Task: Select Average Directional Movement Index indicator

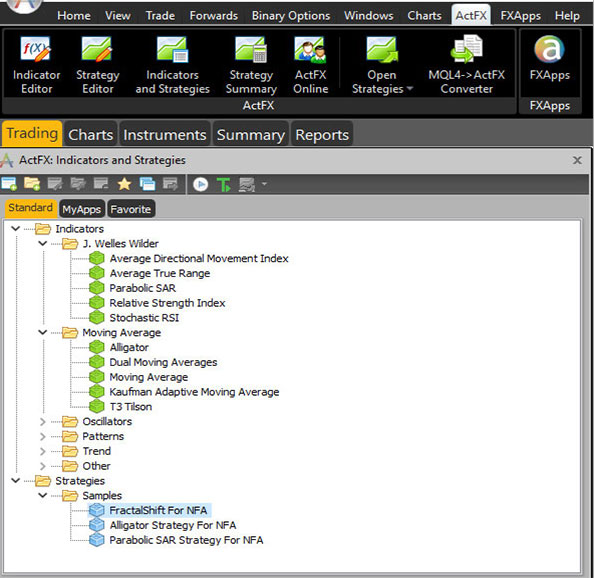Action: point(199,258)
